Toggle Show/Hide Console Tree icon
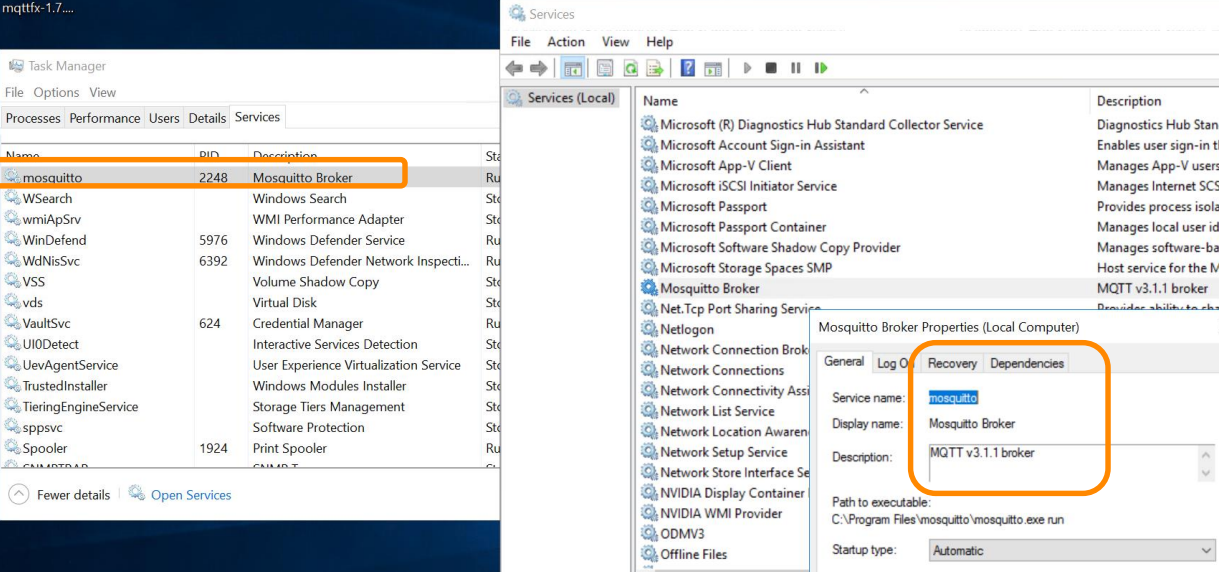 point(573,68)
